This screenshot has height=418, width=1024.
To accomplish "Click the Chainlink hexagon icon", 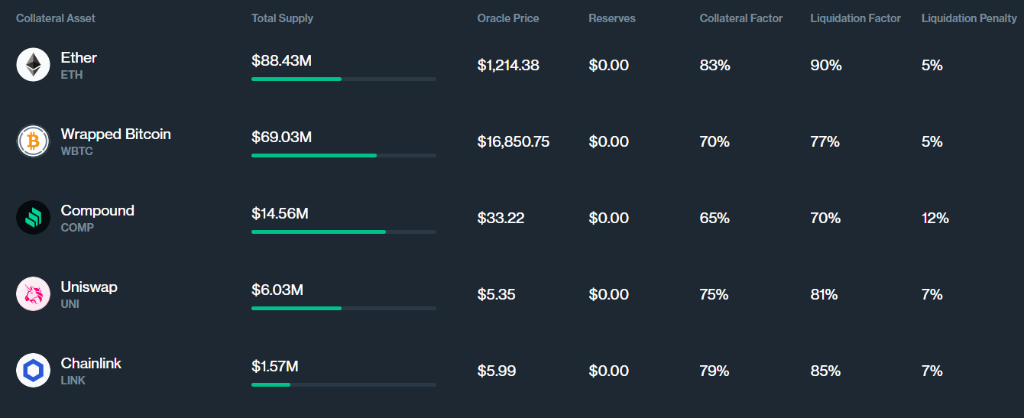I will (x=33, y=370).
